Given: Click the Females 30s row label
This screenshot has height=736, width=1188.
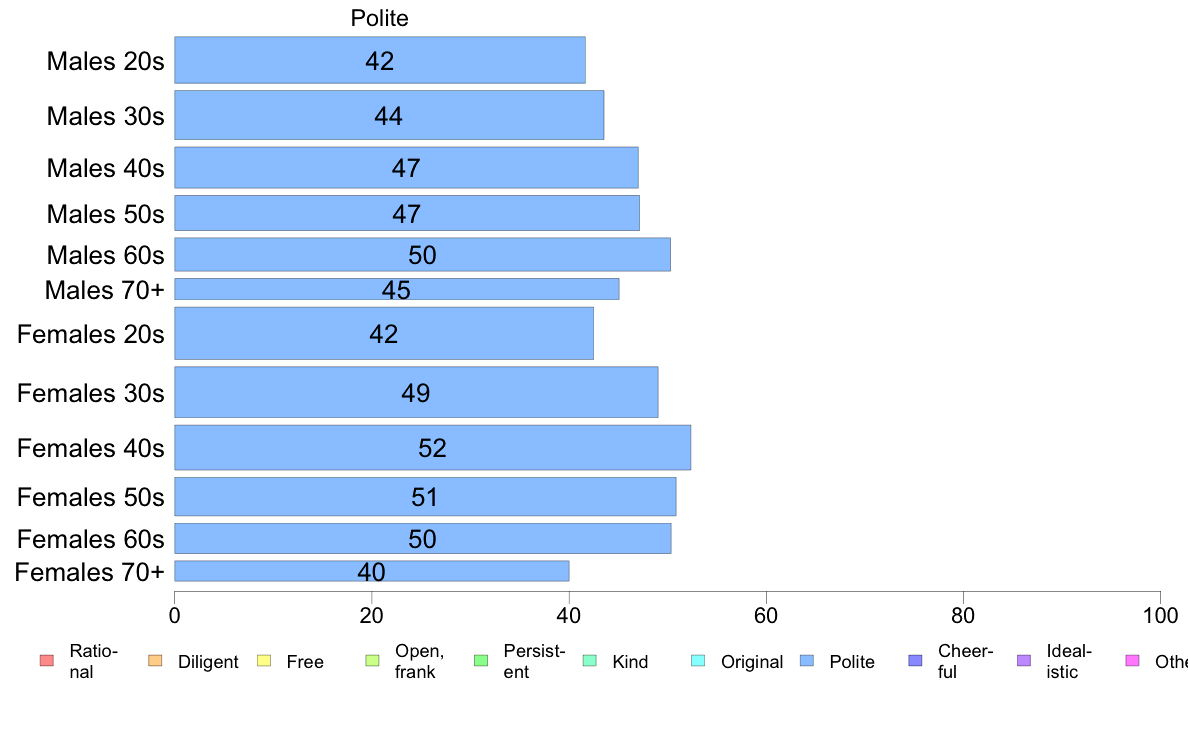Looking at the screenshot, I should coord(90,393).
